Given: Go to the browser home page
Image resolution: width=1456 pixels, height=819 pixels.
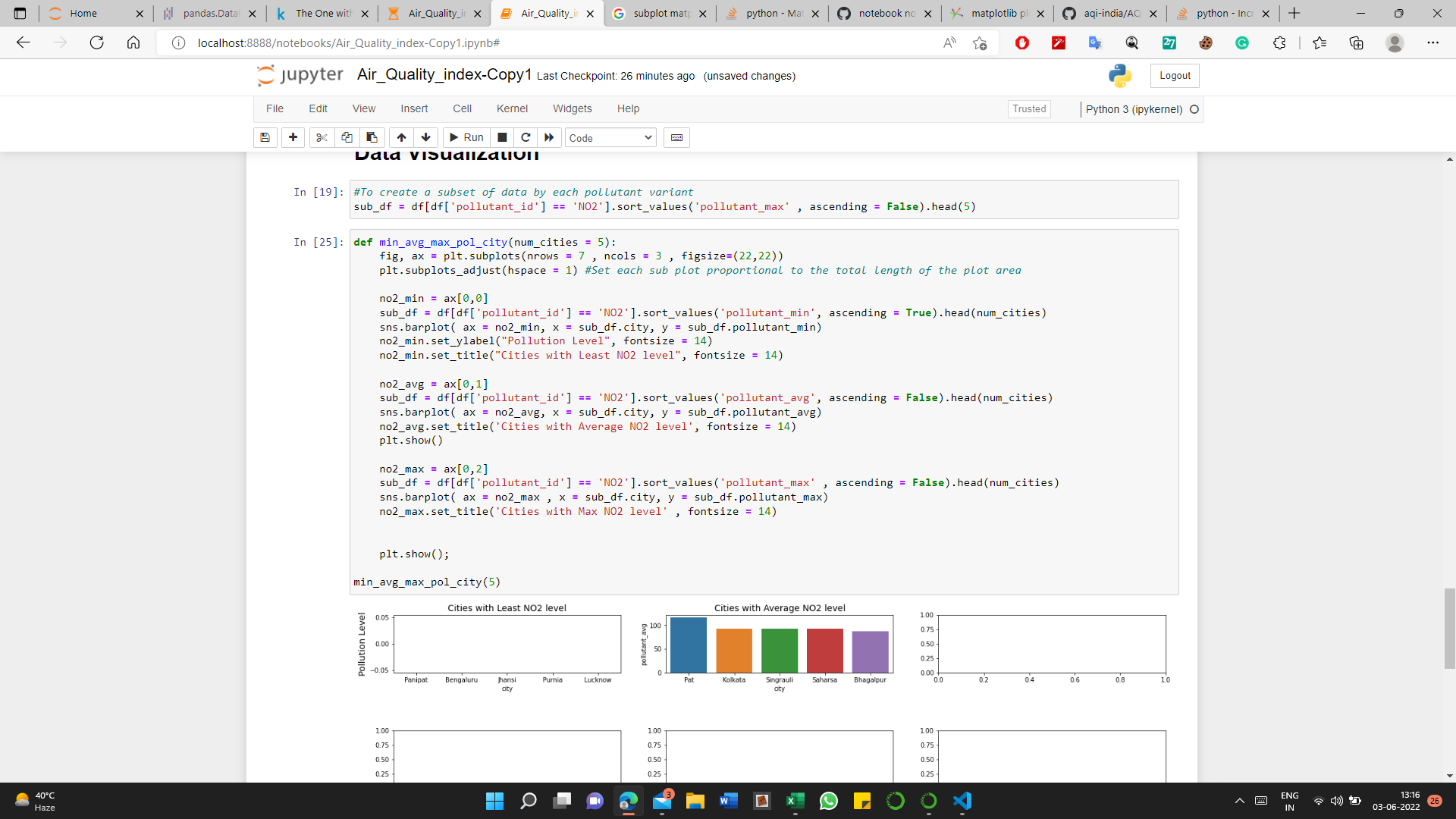Looking at the screenshot, I should pyautogui.click(x=133, y=43).
